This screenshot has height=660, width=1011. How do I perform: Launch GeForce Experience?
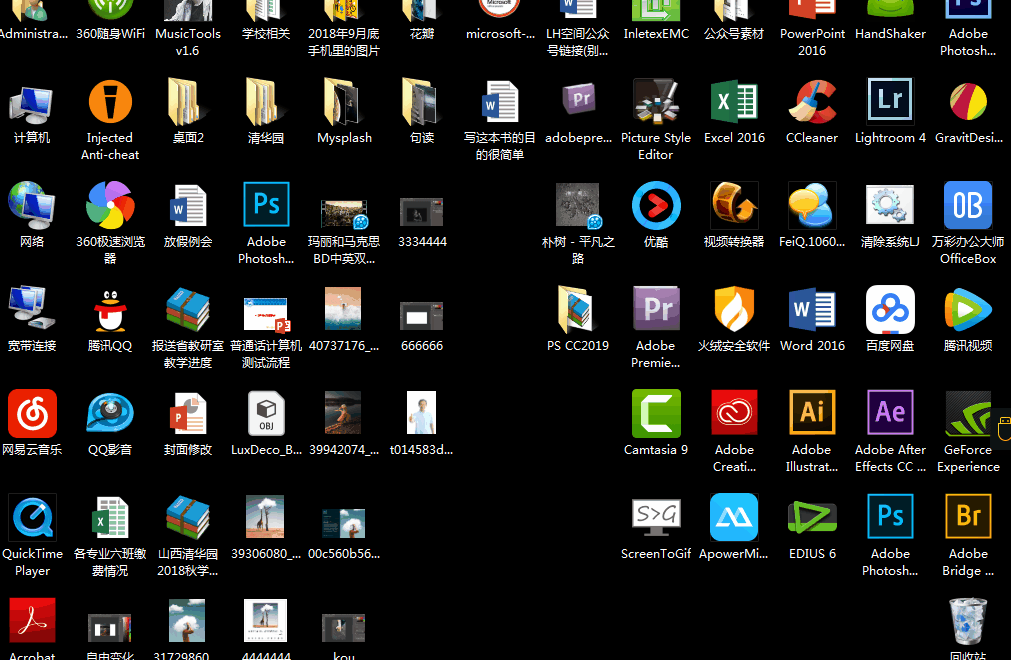tap(968, 414)
